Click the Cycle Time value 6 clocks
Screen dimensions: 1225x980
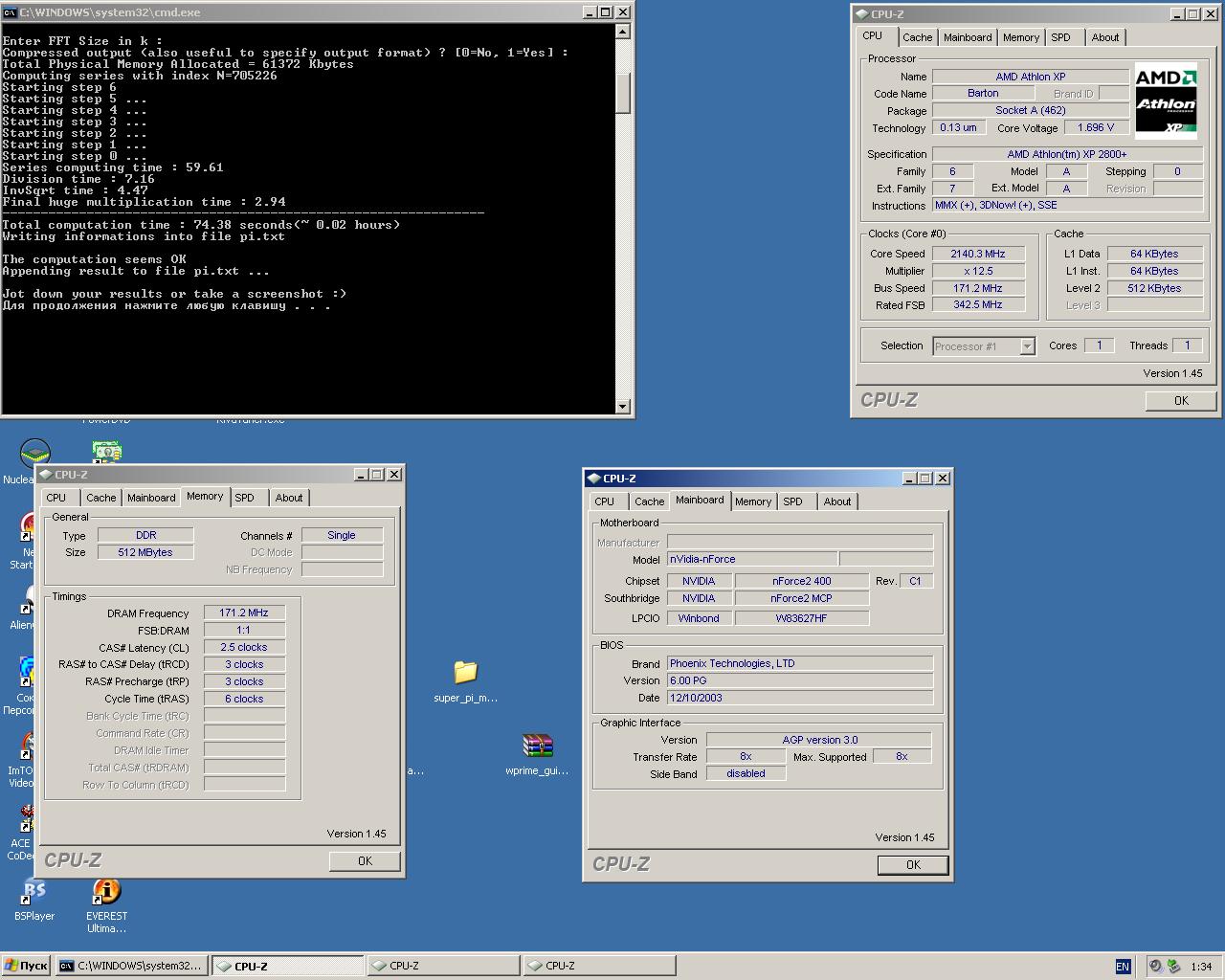pyautogui.click(x=244, y=699)
